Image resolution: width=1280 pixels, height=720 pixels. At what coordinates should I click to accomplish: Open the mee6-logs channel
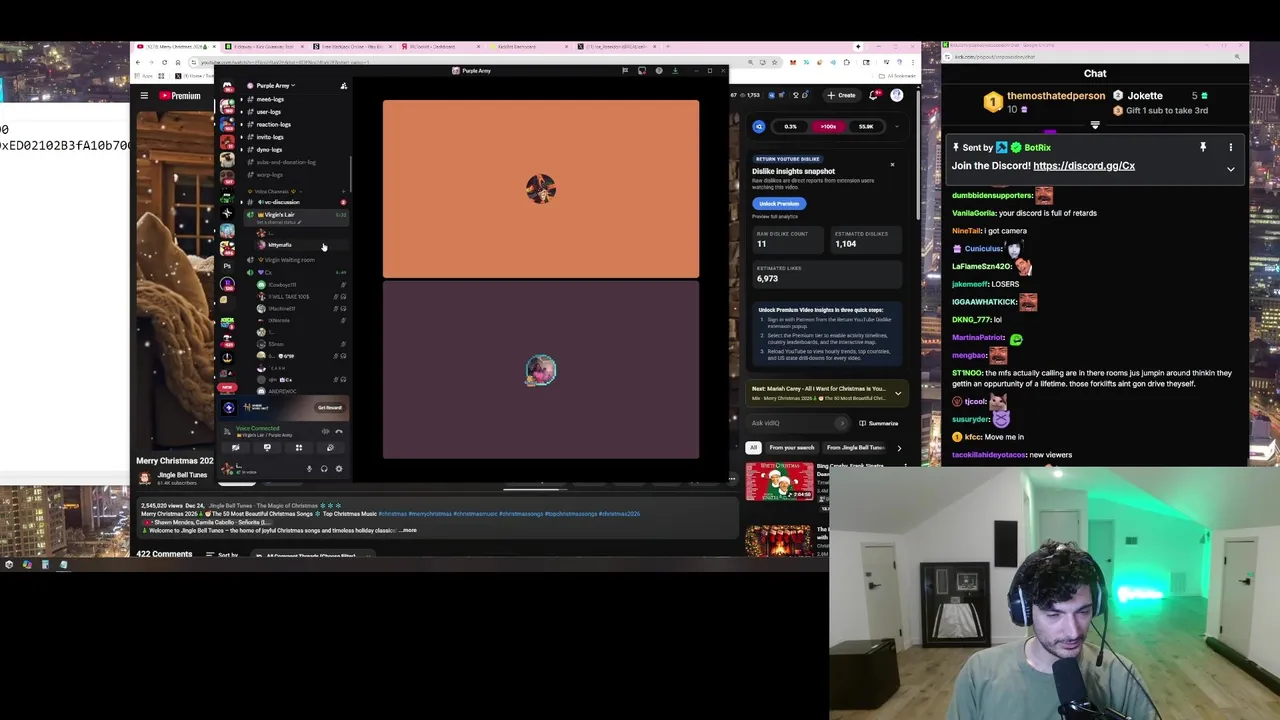270,99
